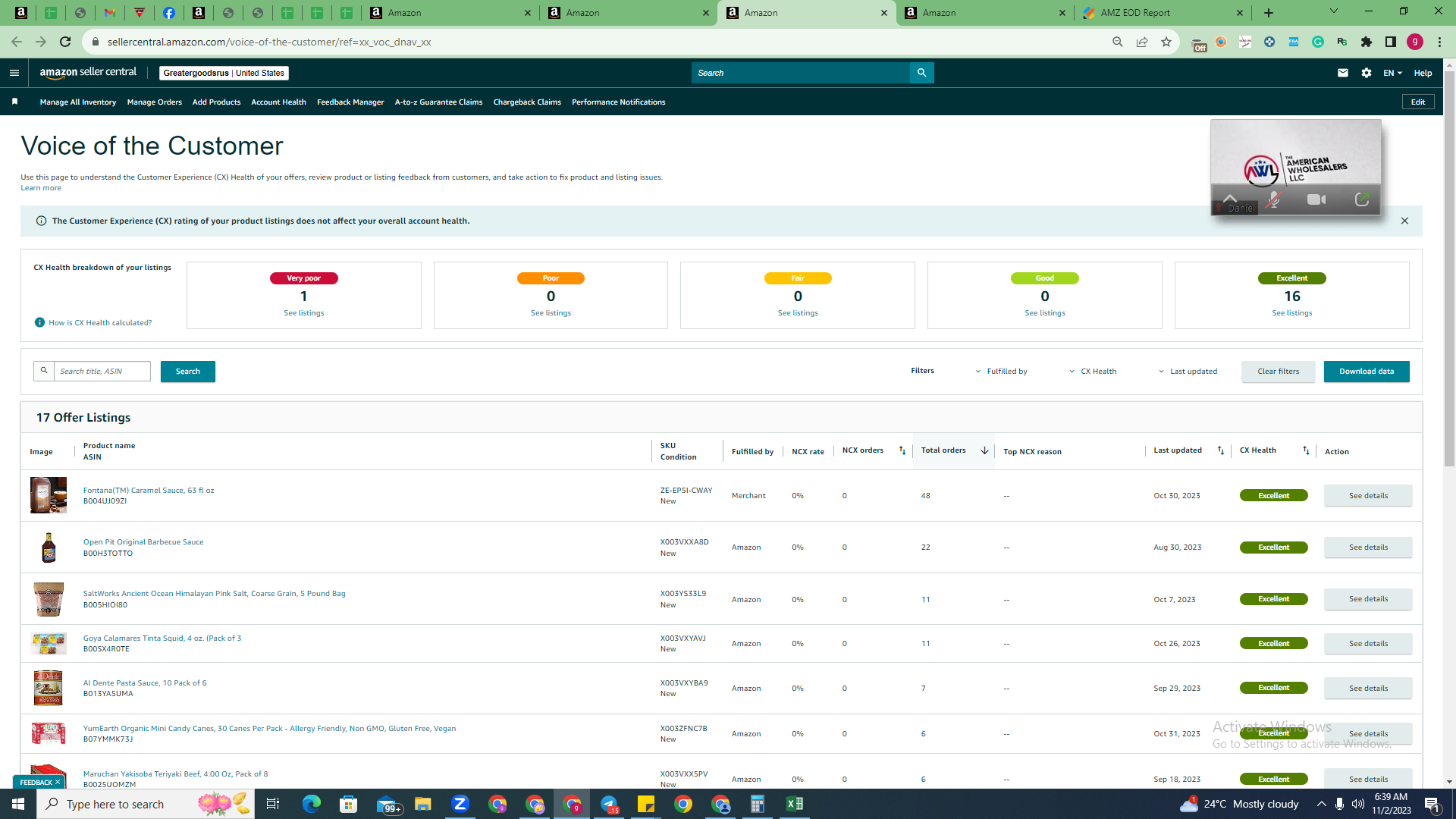
Task: Open How is CX Health calculated link
Action: click(x=100, y=323)
